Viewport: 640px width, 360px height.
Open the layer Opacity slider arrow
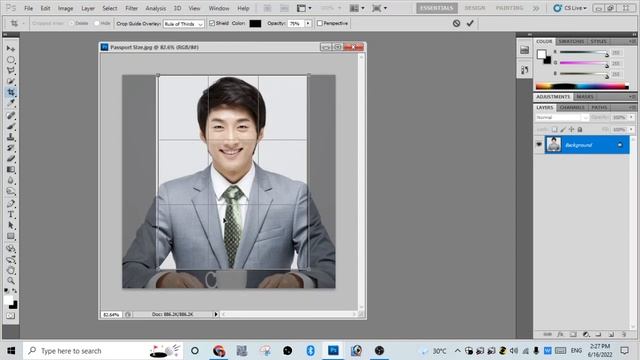tap(631, 118)
